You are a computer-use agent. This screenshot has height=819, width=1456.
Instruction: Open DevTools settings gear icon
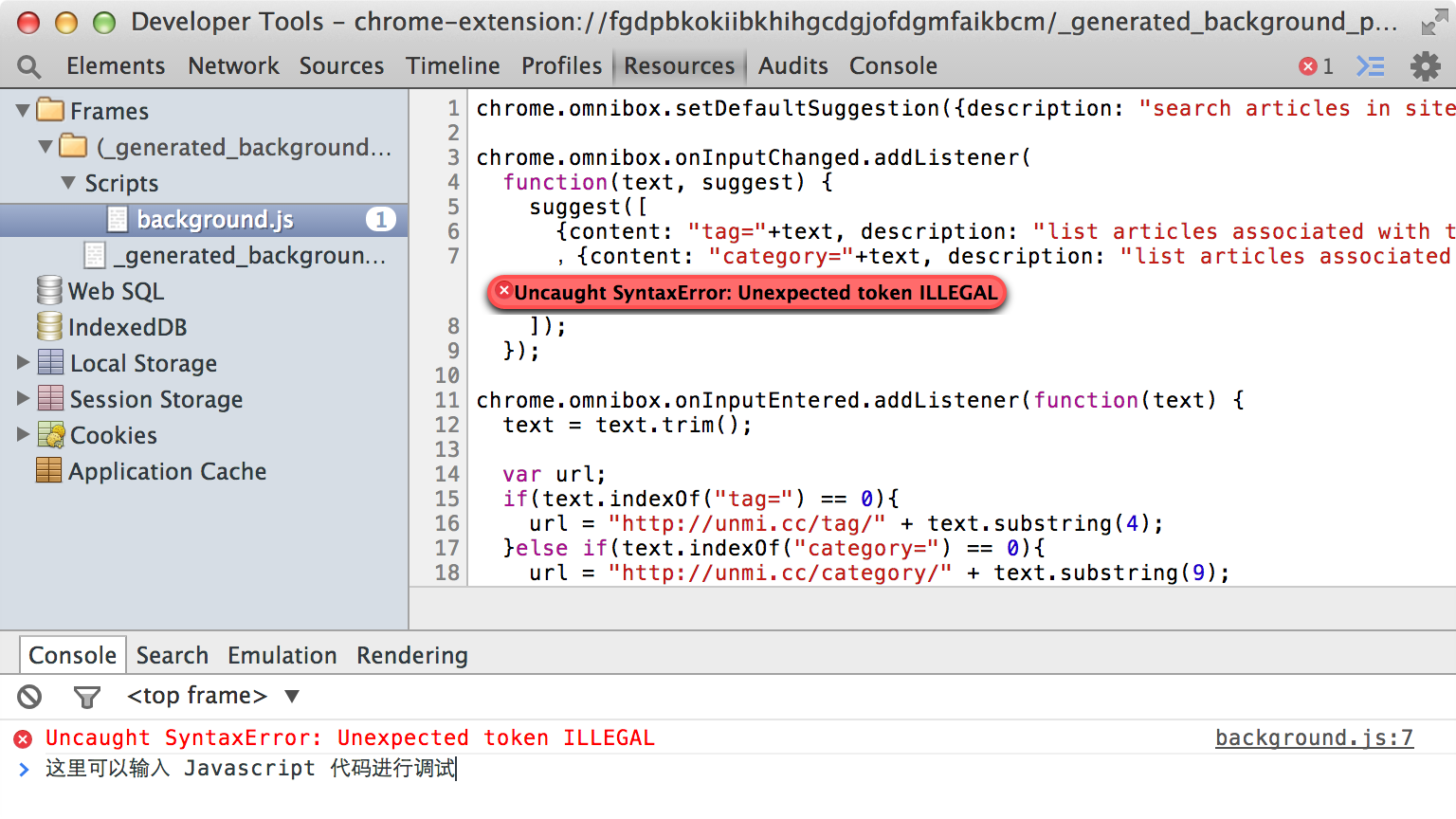pyautogui.click(x=1425, y=66)
